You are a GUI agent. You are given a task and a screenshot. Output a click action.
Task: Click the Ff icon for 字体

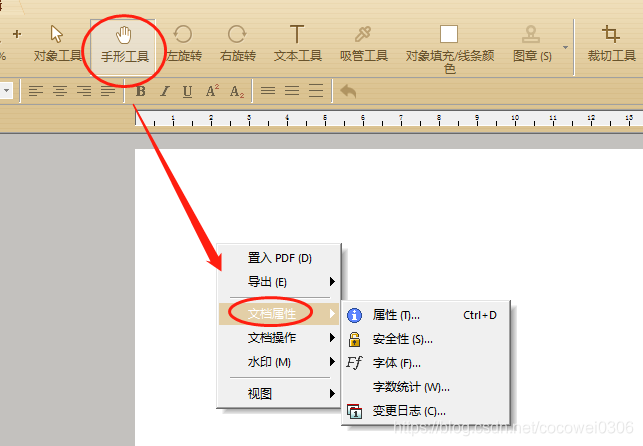point(354,363)
